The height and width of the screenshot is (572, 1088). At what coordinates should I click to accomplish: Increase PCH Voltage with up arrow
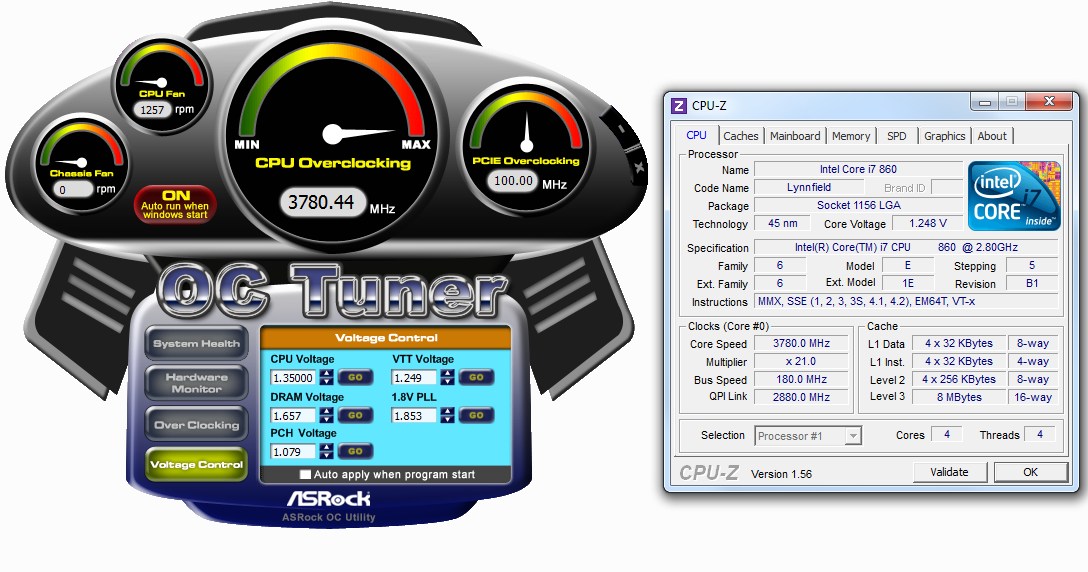(x=326, y=447)
